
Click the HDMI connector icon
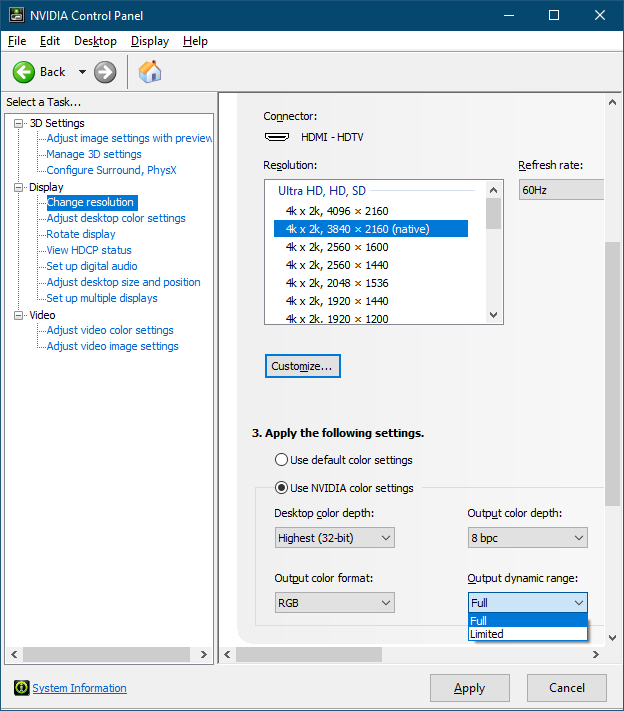[277, 137]
